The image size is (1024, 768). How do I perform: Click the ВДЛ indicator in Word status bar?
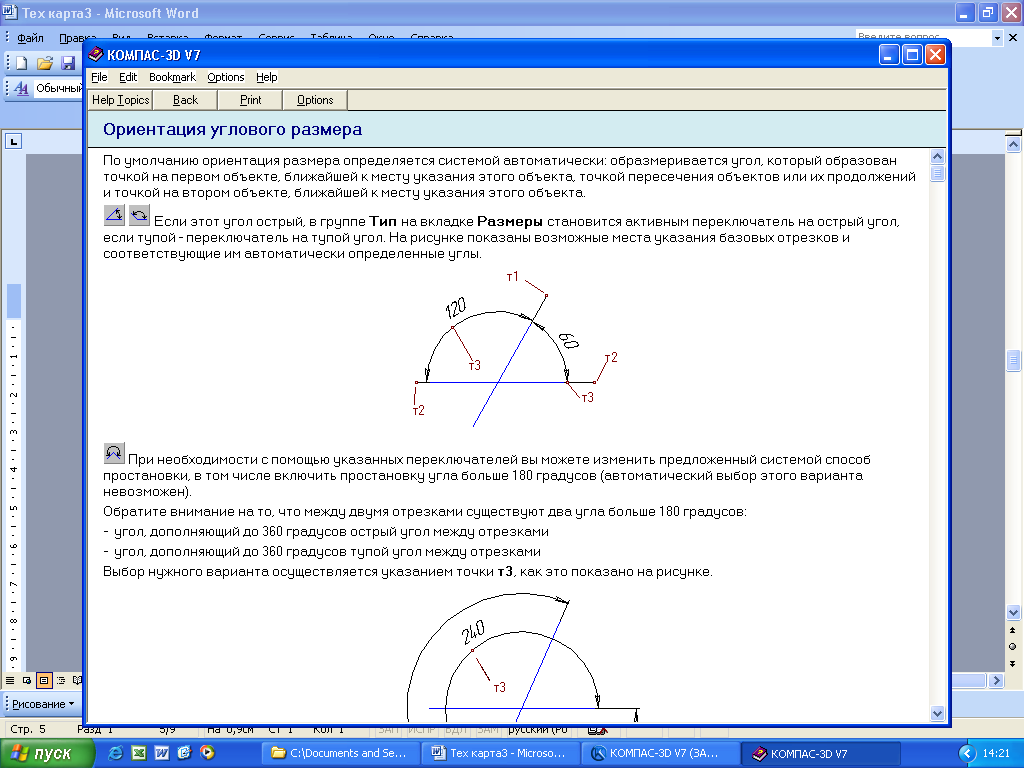tap(456, 729)
